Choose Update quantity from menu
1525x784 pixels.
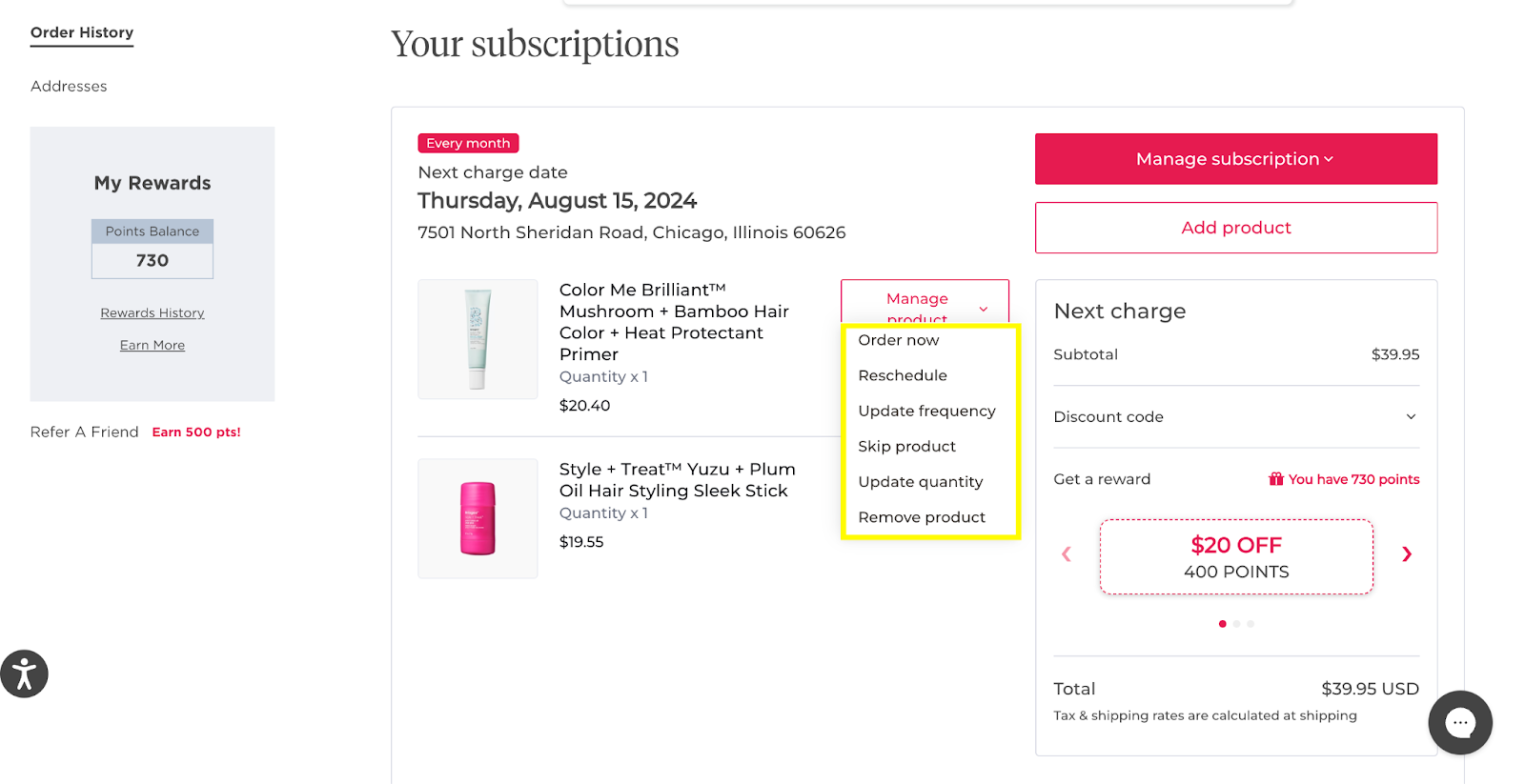point(920,481)
